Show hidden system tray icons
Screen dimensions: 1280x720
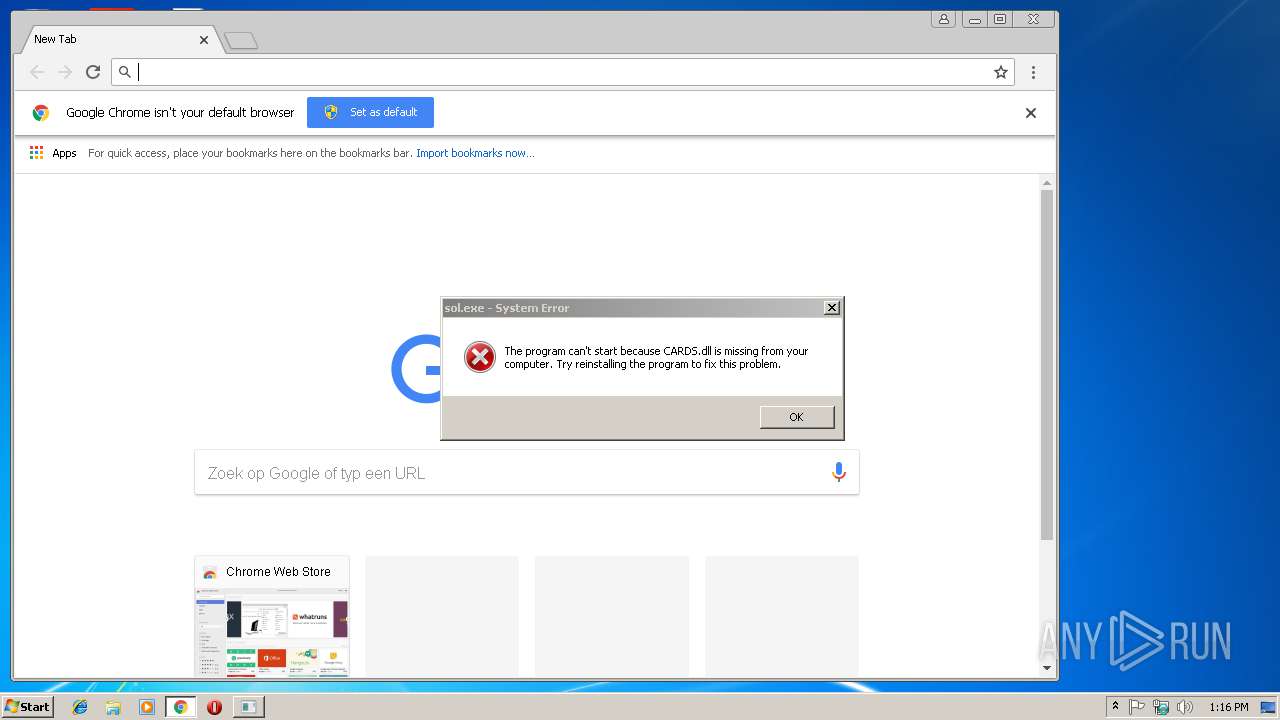point(1115,707)
